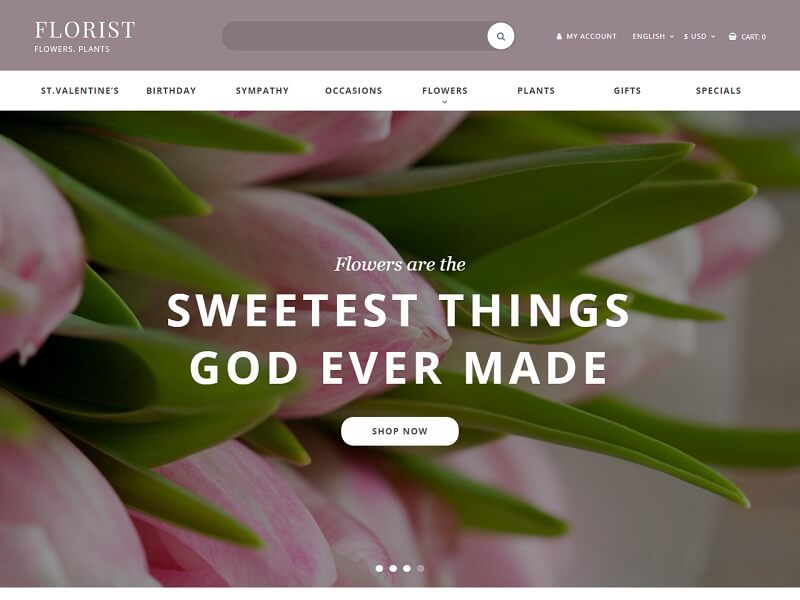Click the Shop Now button
Image resolution: width=800 pixels, height=600 pixels.
[400, 431]
